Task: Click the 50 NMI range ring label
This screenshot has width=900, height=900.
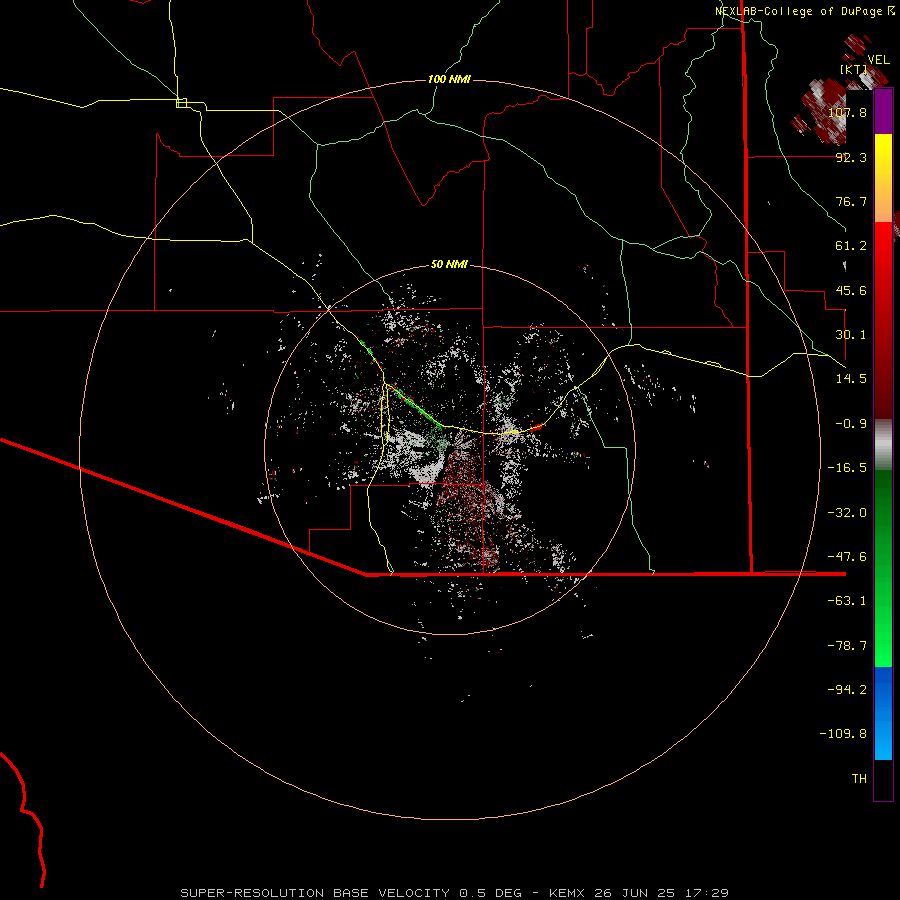Action: 449,265
